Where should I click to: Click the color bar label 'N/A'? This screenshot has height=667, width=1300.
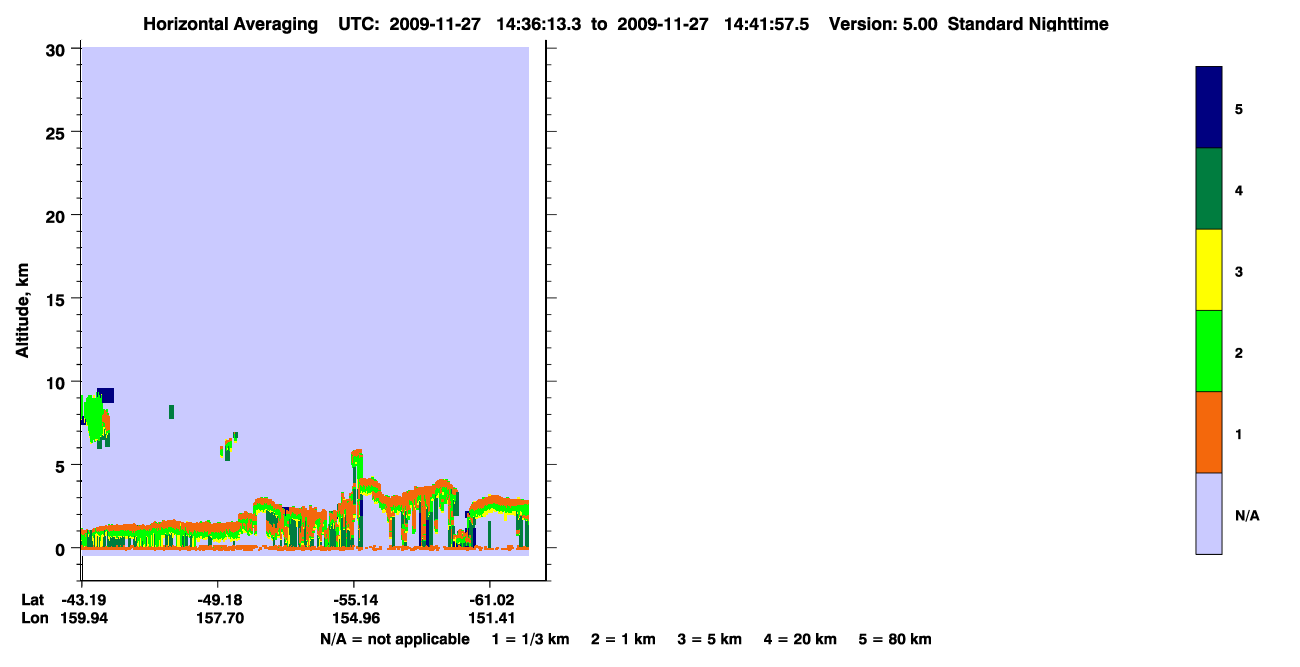click(1247, 516)
